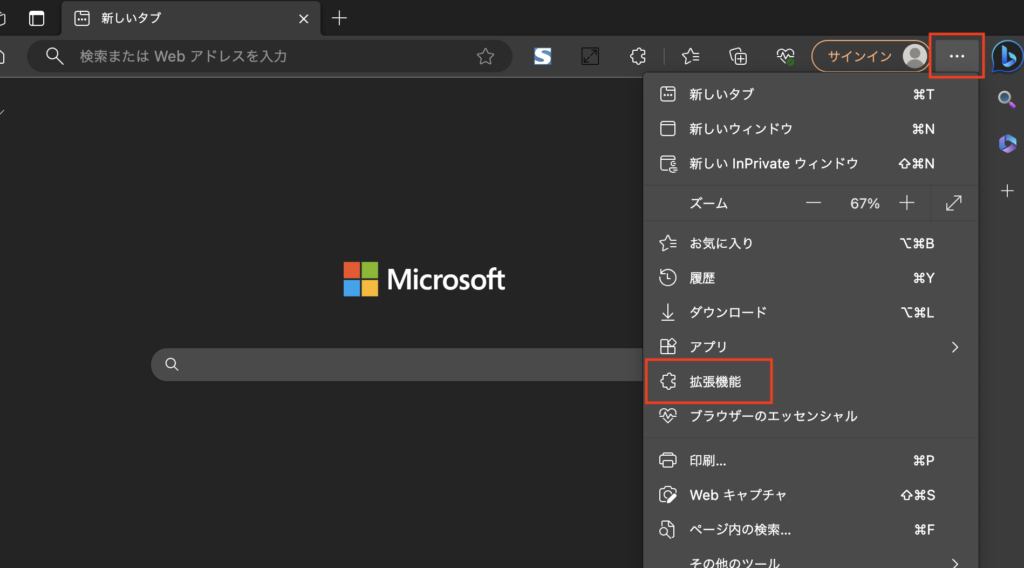Choose 新しい InPrivate ウィンドウ menu item
Image resolution: width=1024 pixels, height=568 pixels.
pyautogui.click(x=773, y=163)
